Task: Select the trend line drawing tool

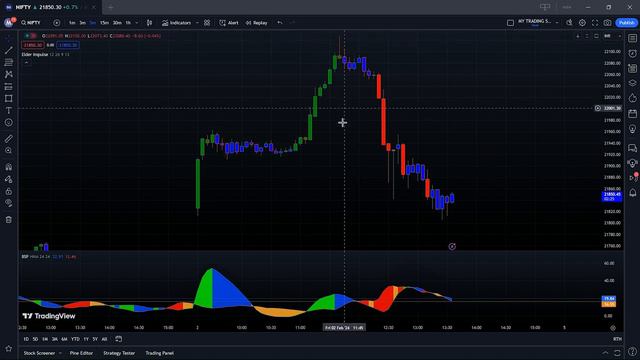Action: pos(9,51)
